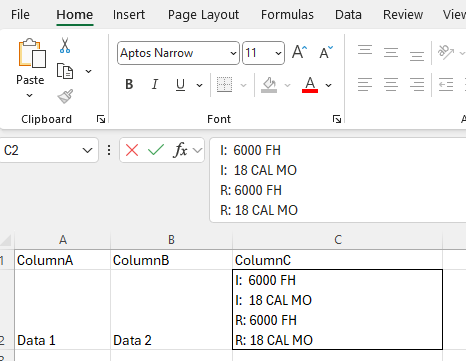Image resolution: width=466 pixels, height=361 pixels.
Task: Confirm entry with green checkmark
Action: 156,150
